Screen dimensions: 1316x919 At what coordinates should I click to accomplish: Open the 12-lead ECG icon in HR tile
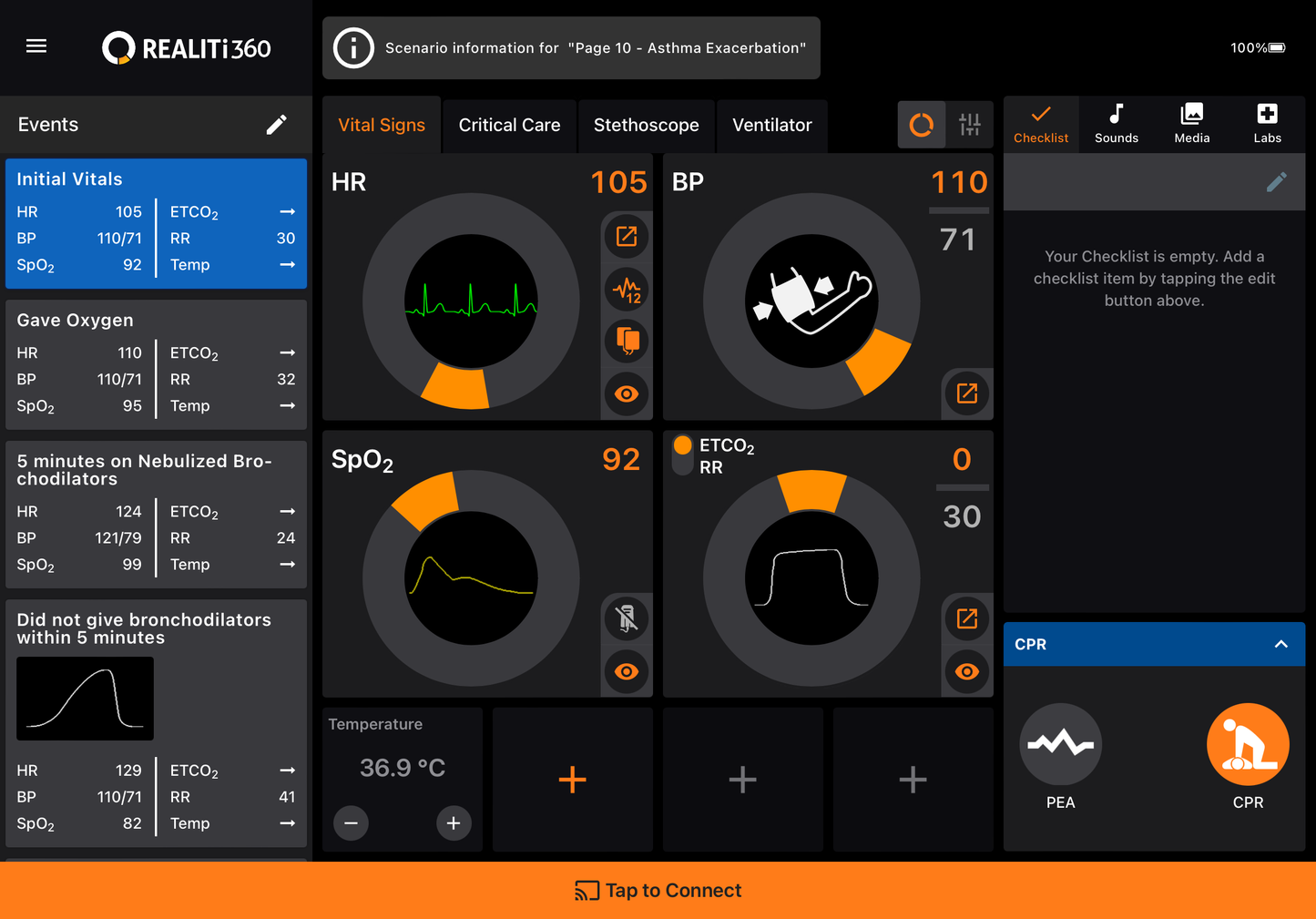[x=627, y=289]
